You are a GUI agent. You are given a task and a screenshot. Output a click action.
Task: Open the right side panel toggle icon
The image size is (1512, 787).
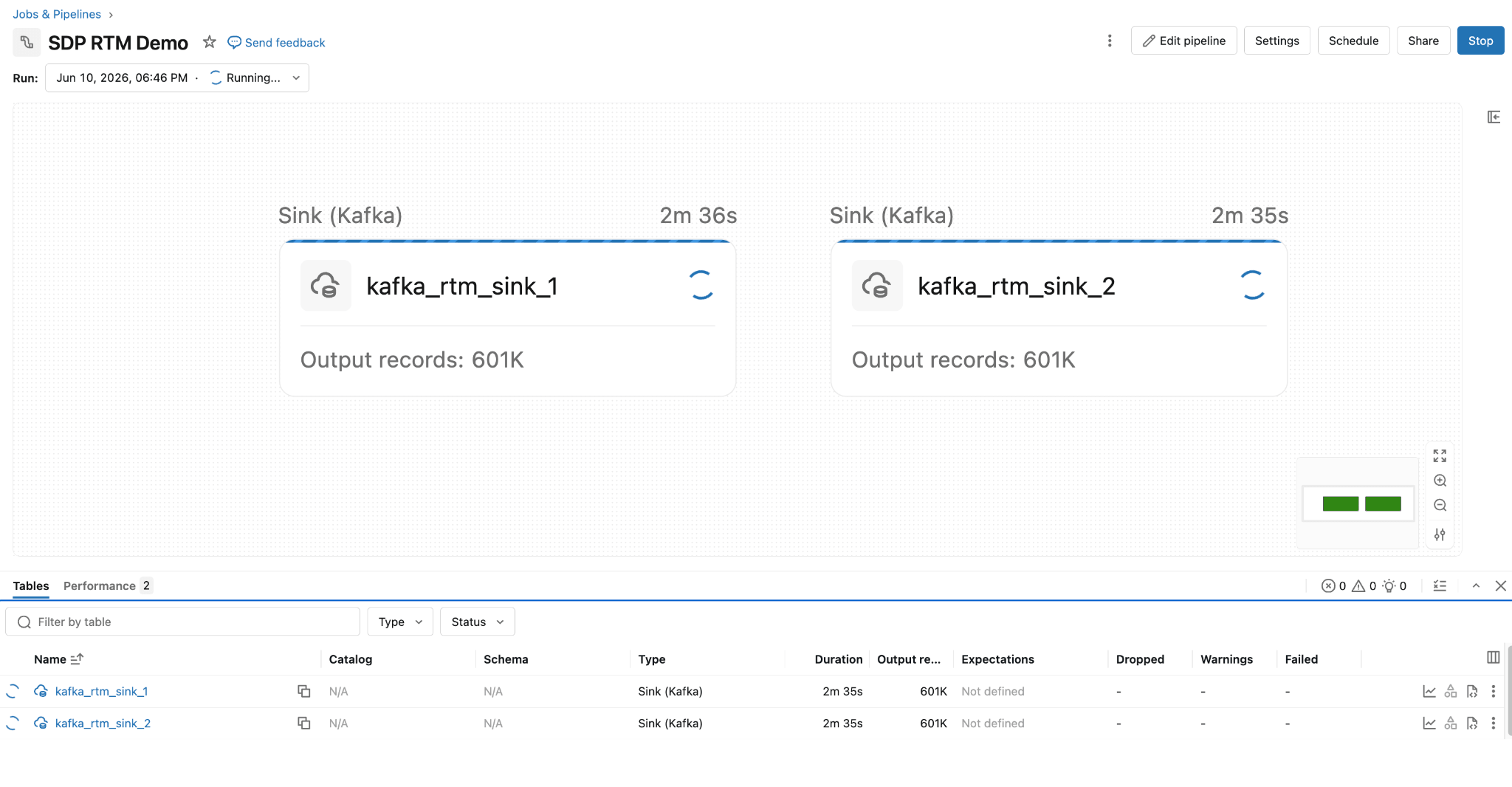coord(1494,117)
